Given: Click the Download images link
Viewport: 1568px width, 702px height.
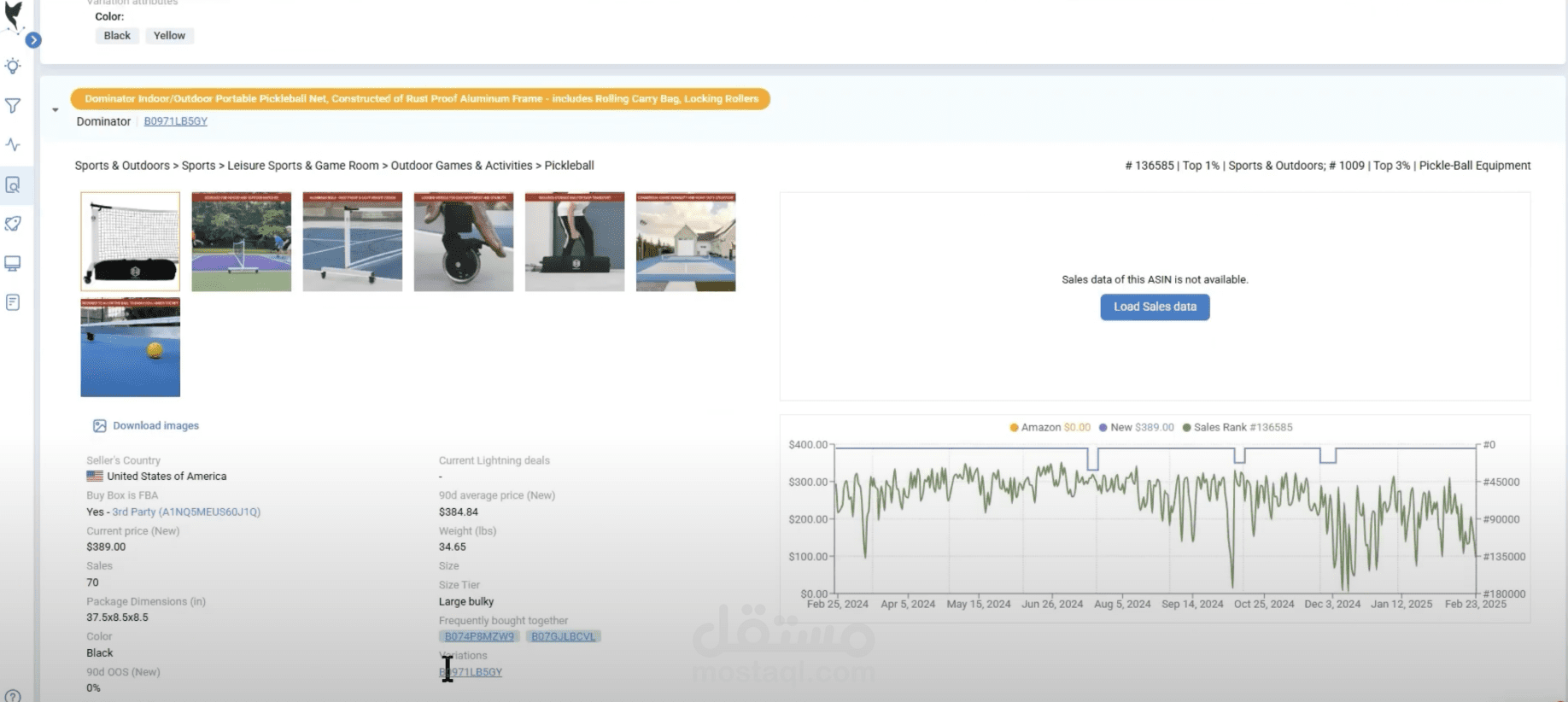Looking at the screenshot, I should coord(155,425).
